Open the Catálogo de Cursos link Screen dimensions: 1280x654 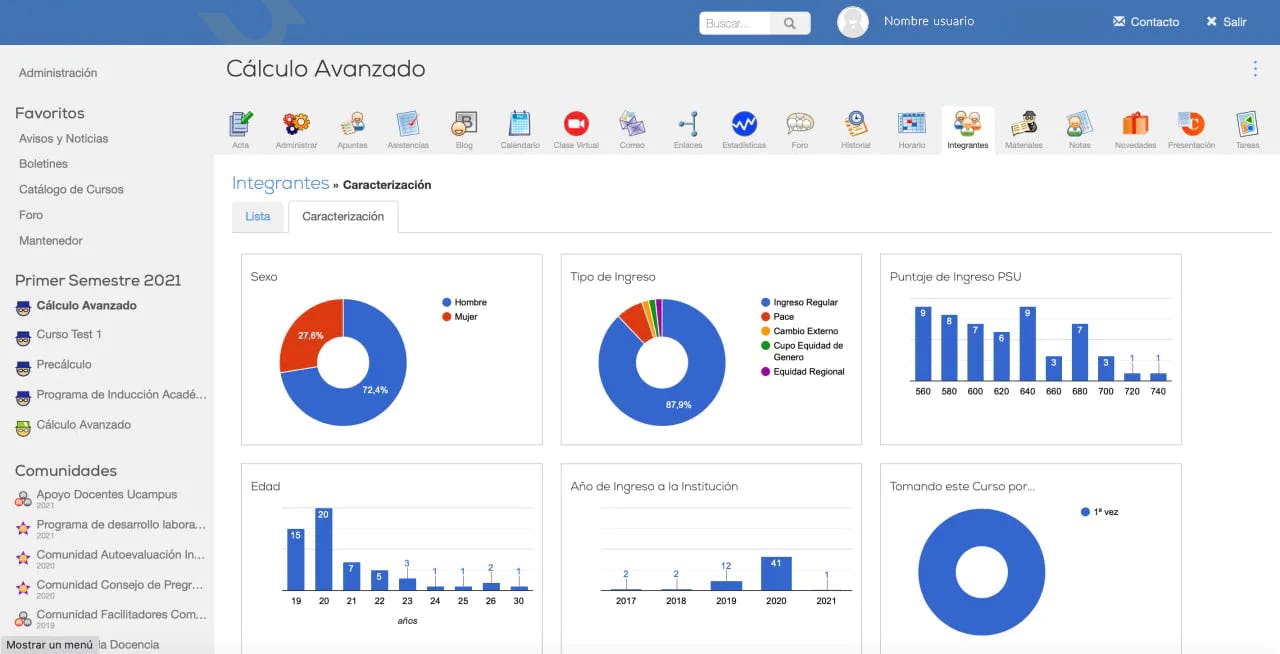pos(70,189)
